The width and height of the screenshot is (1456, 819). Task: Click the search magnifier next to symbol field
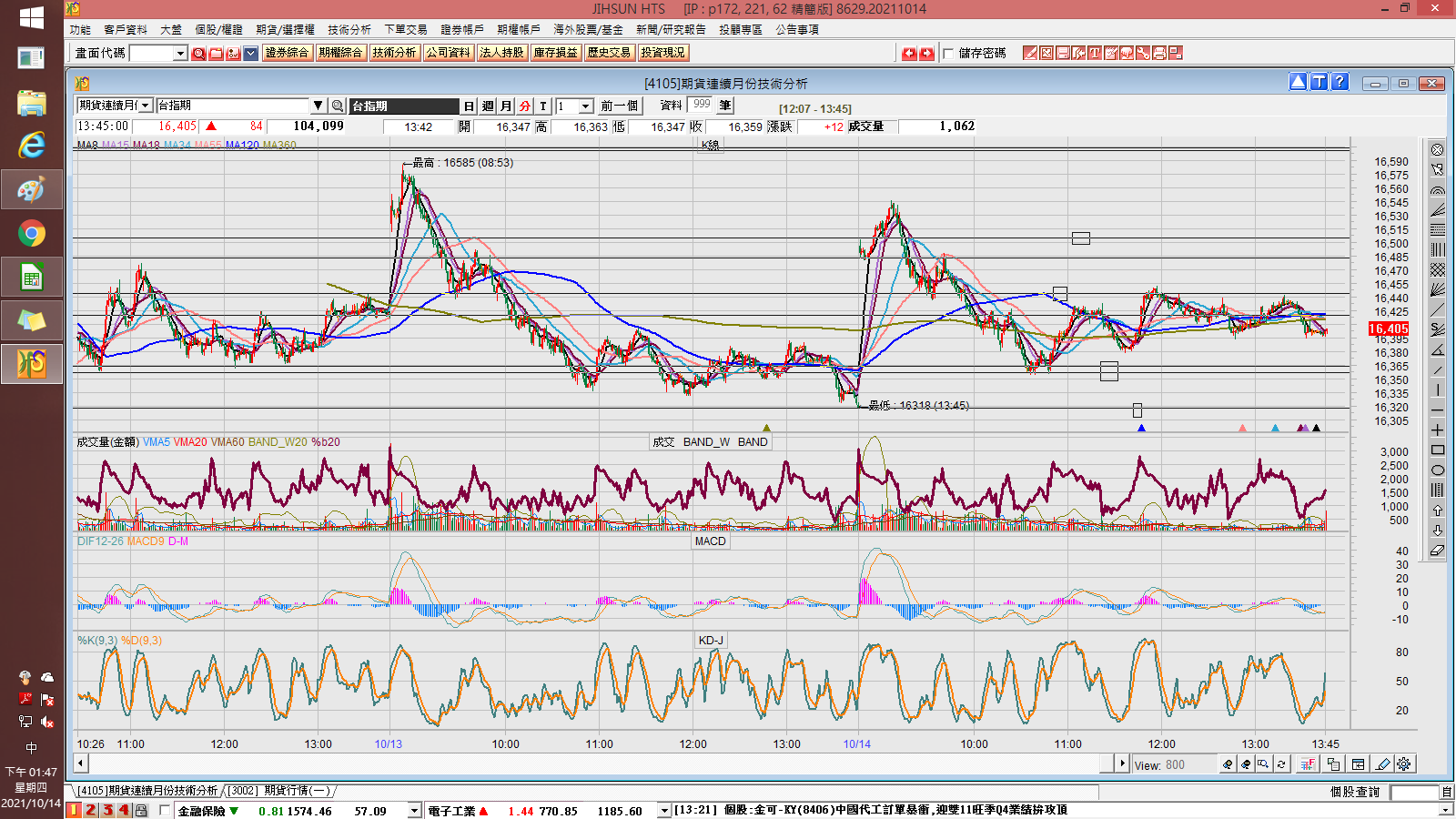[x=337, y=106]
